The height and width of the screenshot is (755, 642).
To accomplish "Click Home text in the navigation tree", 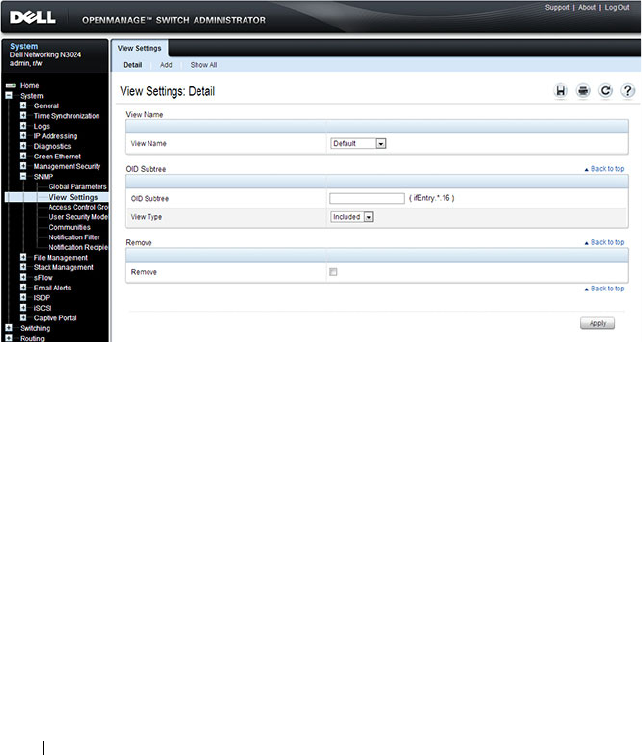I will point(29,85).
